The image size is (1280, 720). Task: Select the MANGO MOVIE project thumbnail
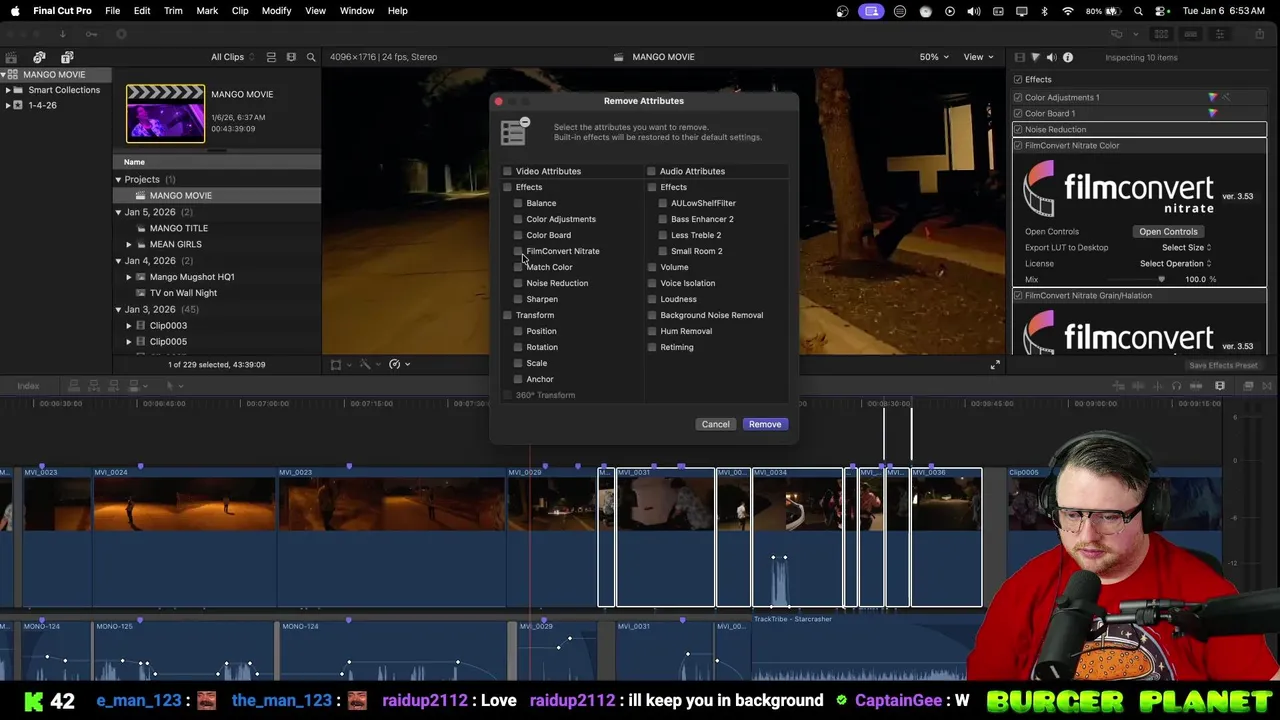(165, 113)
